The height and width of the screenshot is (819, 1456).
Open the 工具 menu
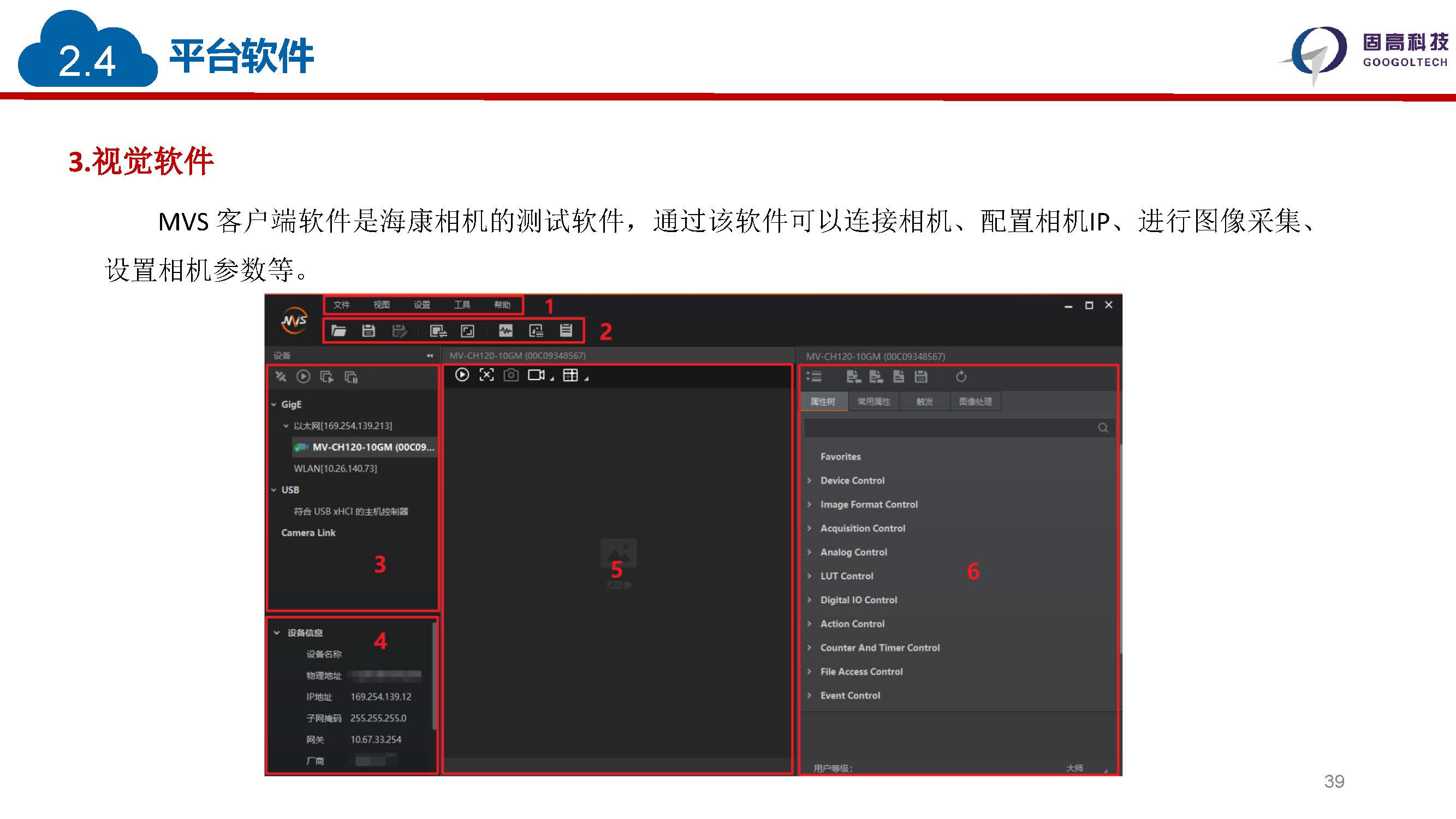coord(462,305)
